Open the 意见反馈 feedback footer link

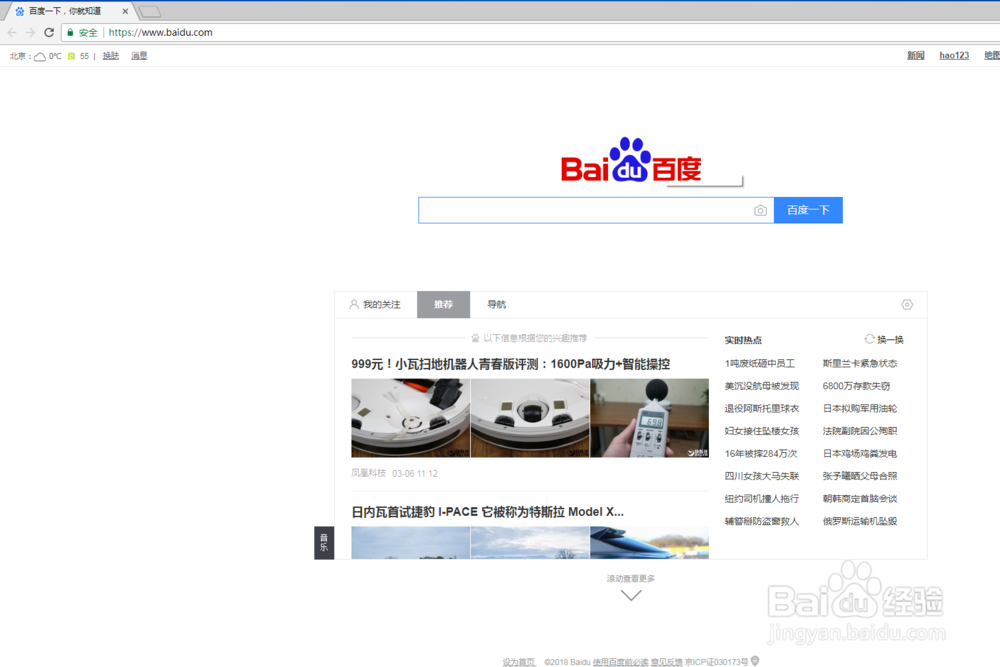(666, 662)
